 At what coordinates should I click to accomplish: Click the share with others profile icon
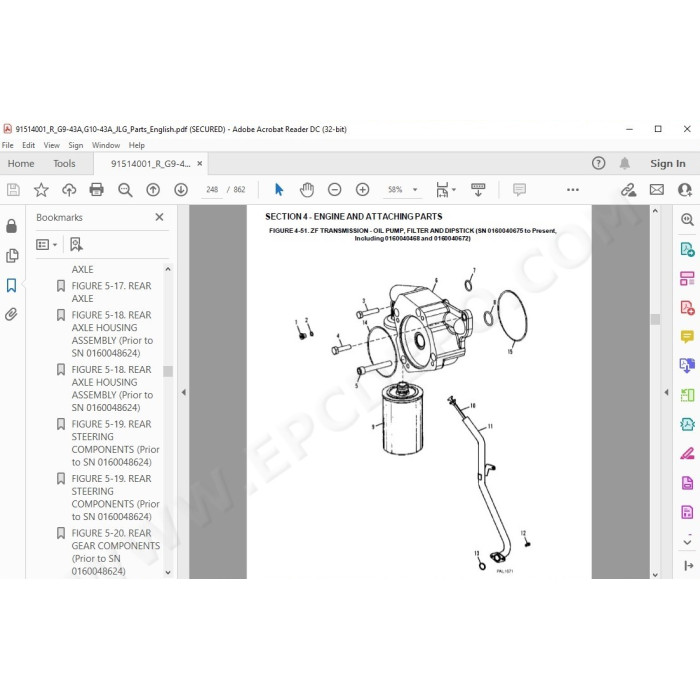684,190
